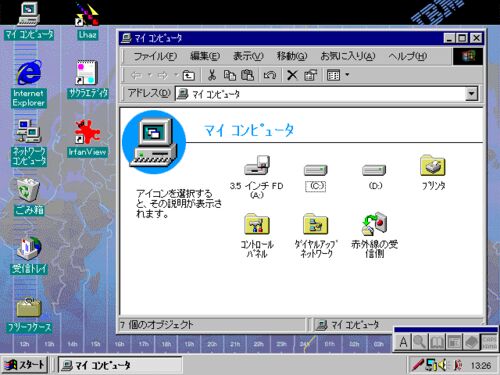Click the Paste clipboard toolbar icon
Image resolution: width=500 pixels, height=375 pixels.
(x=247, y=75)
